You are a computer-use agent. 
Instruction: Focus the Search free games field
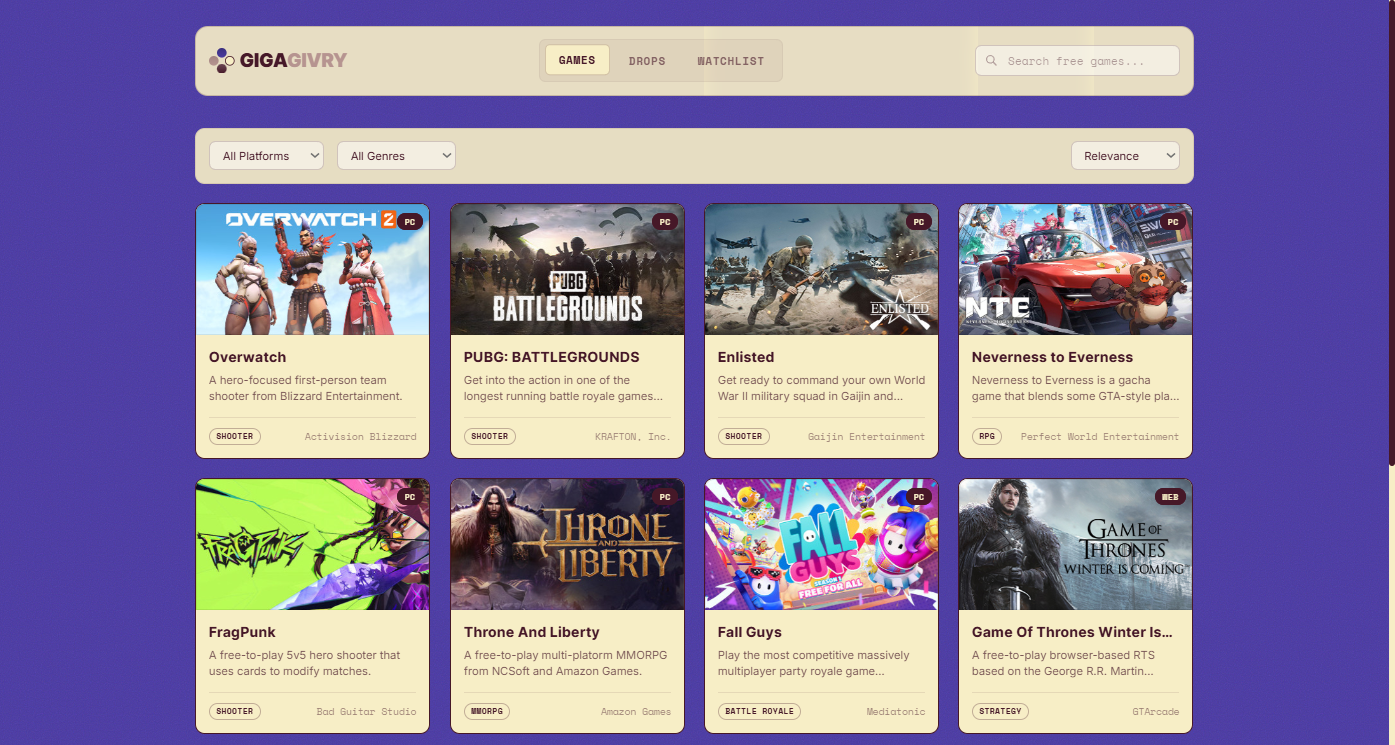click(x=1077, y=61)
